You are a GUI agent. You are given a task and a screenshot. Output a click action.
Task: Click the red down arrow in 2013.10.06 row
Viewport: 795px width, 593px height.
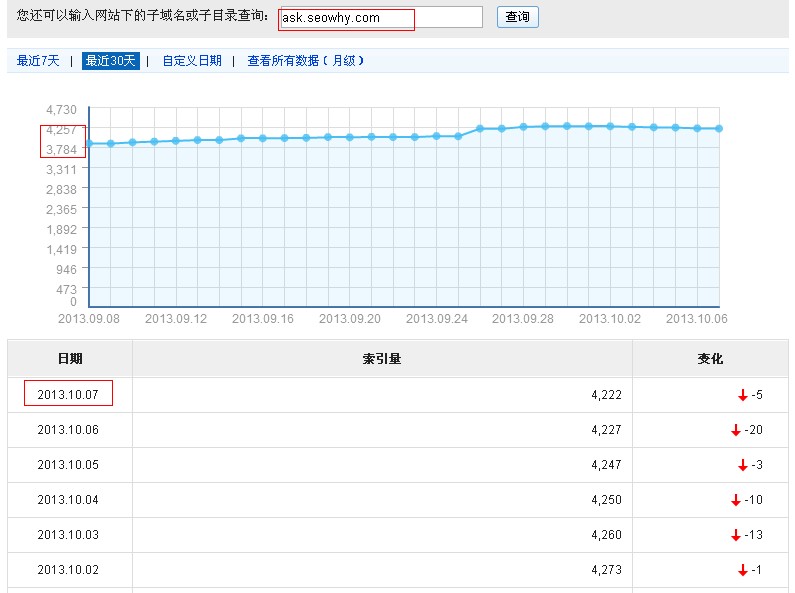click(x=736, y=431)
